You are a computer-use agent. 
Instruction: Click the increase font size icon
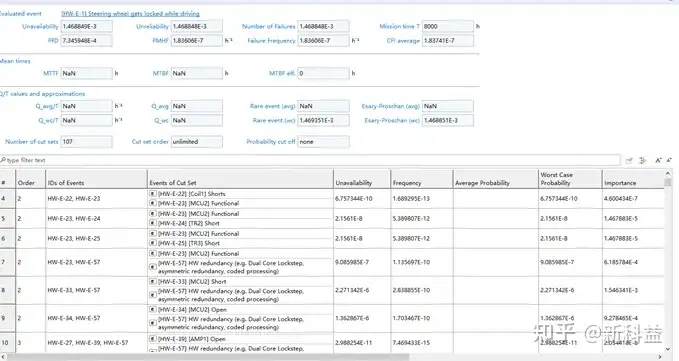click(x=658, y=161)
